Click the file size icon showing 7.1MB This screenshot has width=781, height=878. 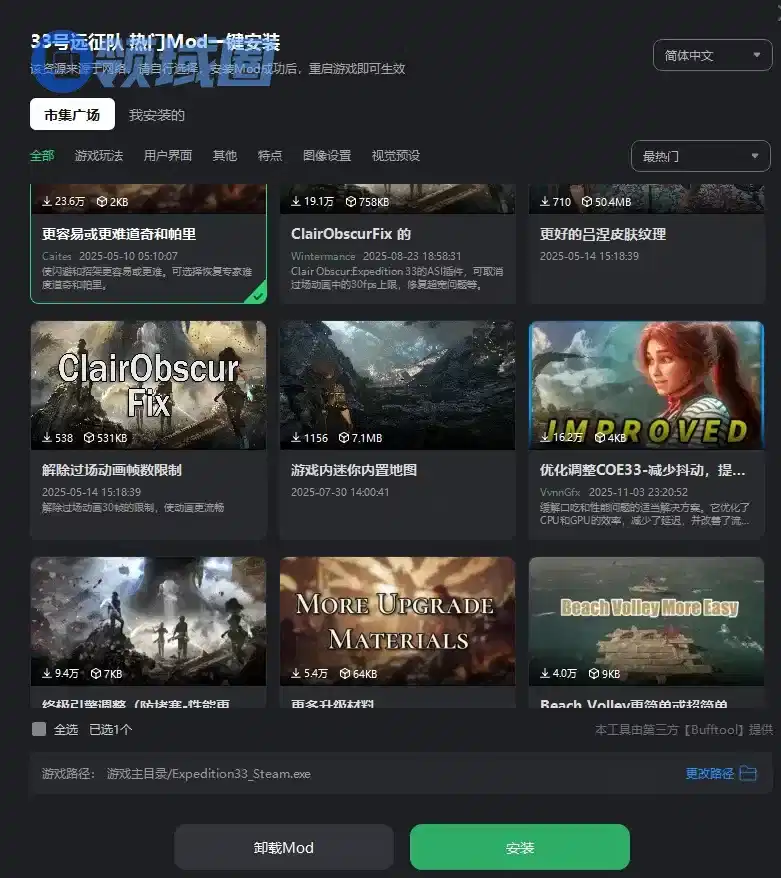[x=345, y=438]
